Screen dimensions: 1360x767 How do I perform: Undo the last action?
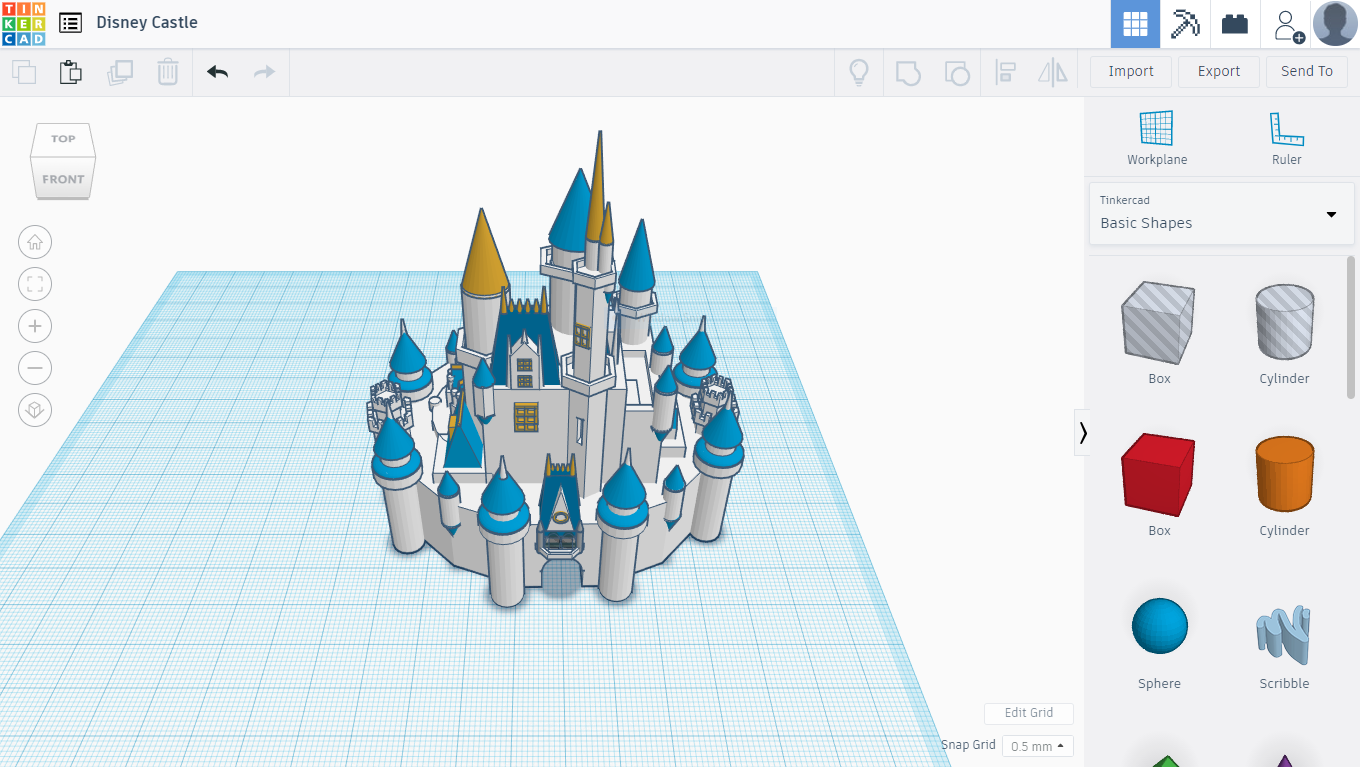tap(217, 72)
